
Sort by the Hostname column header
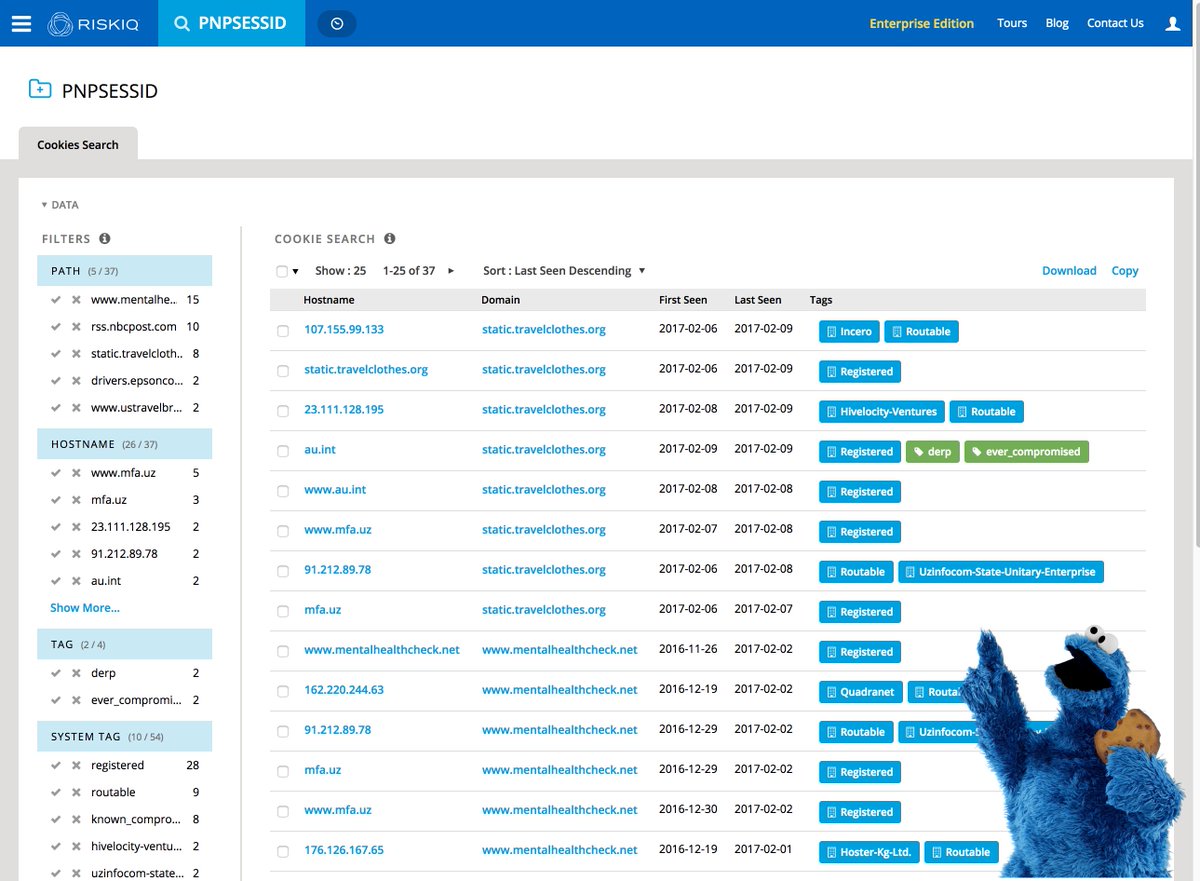329,300
